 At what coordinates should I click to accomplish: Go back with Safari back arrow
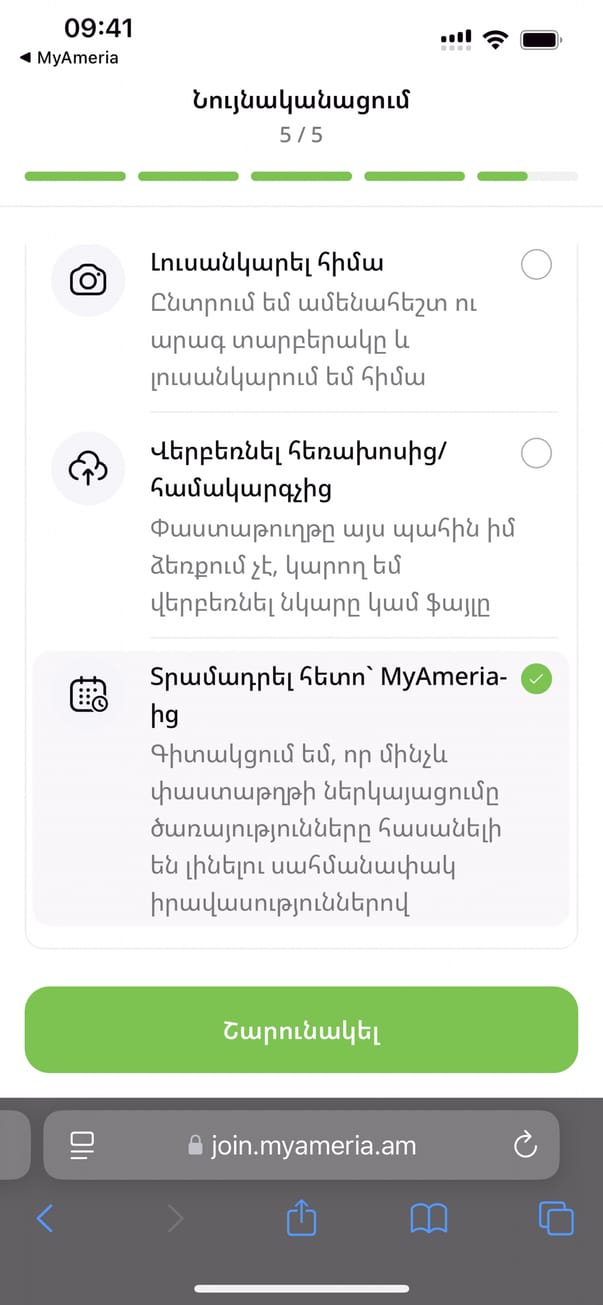click(45, 1218)
